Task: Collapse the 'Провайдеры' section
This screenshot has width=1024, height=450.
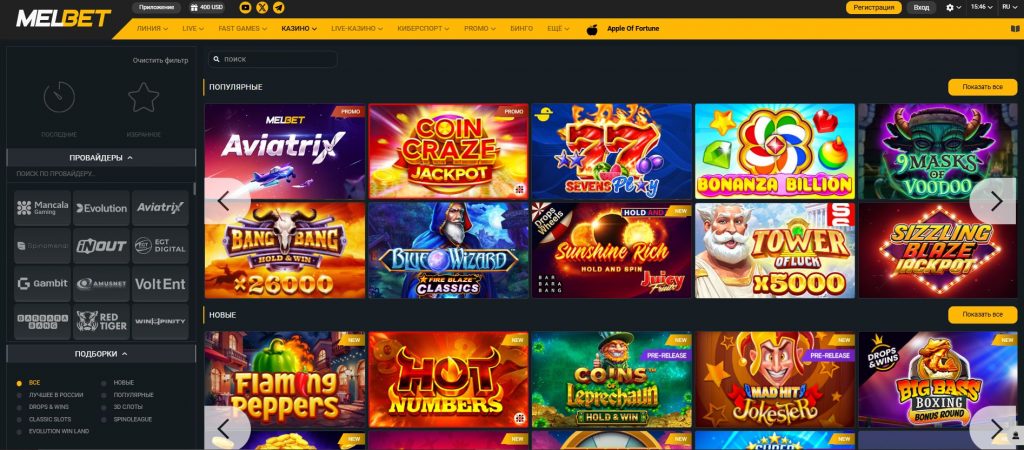Action: (101, 157)
